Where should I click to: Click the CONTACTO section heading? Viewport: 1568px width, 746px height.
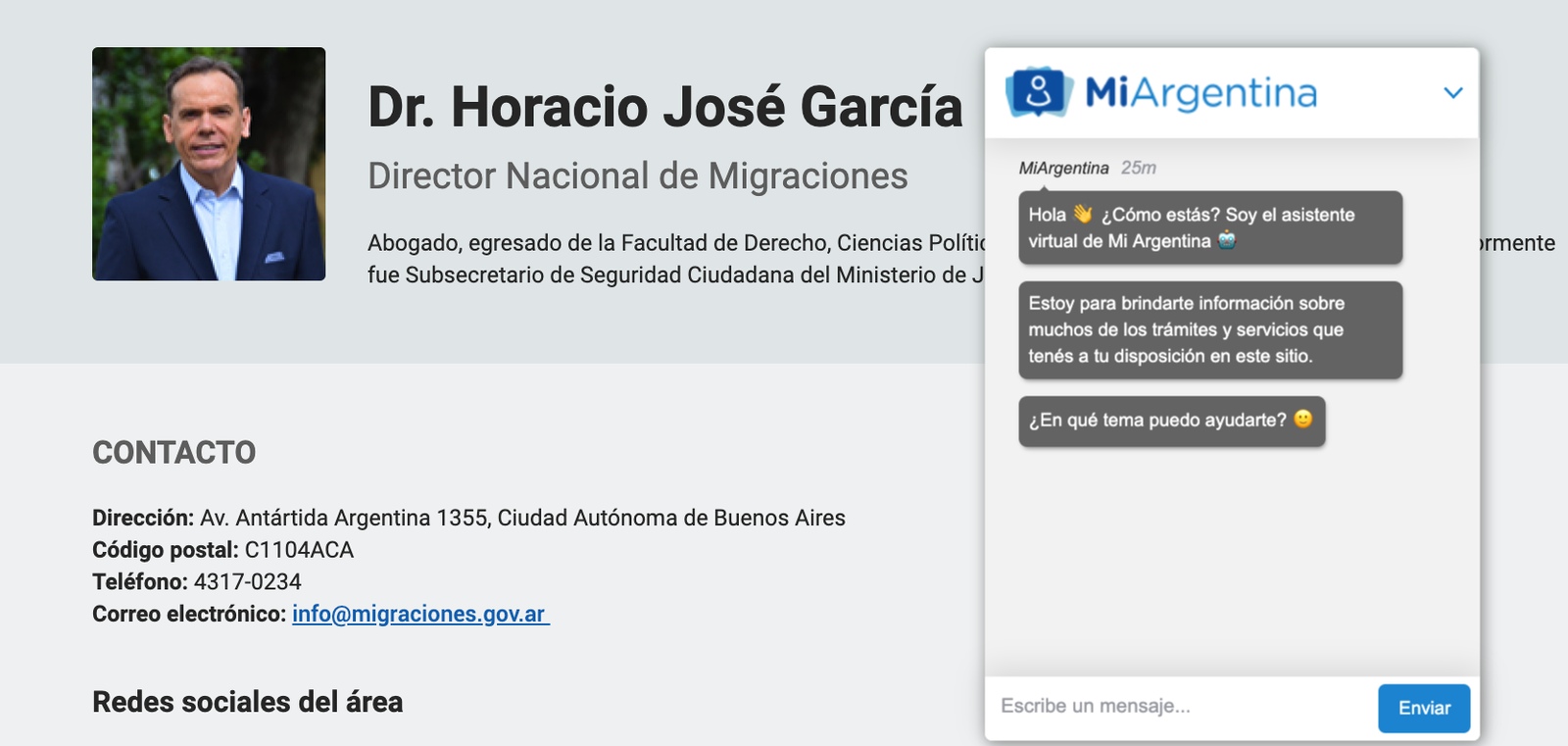tap(174, 452)
